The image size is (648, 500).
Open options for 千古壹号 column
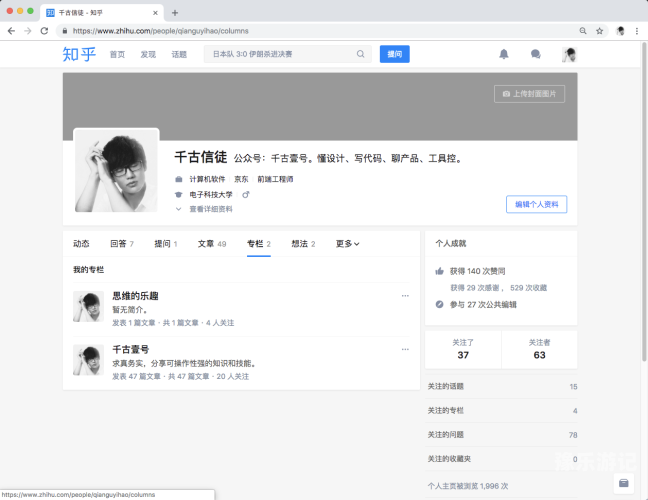point(405,350)
